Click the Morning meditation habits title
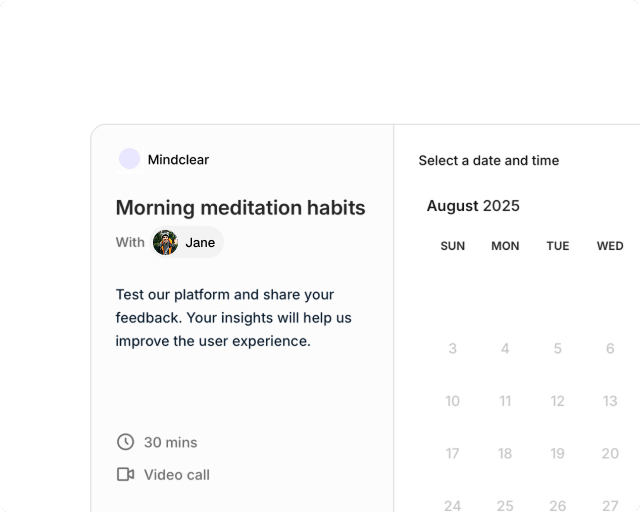Screen dimensions: 640x512 click(x=240, y=208)
